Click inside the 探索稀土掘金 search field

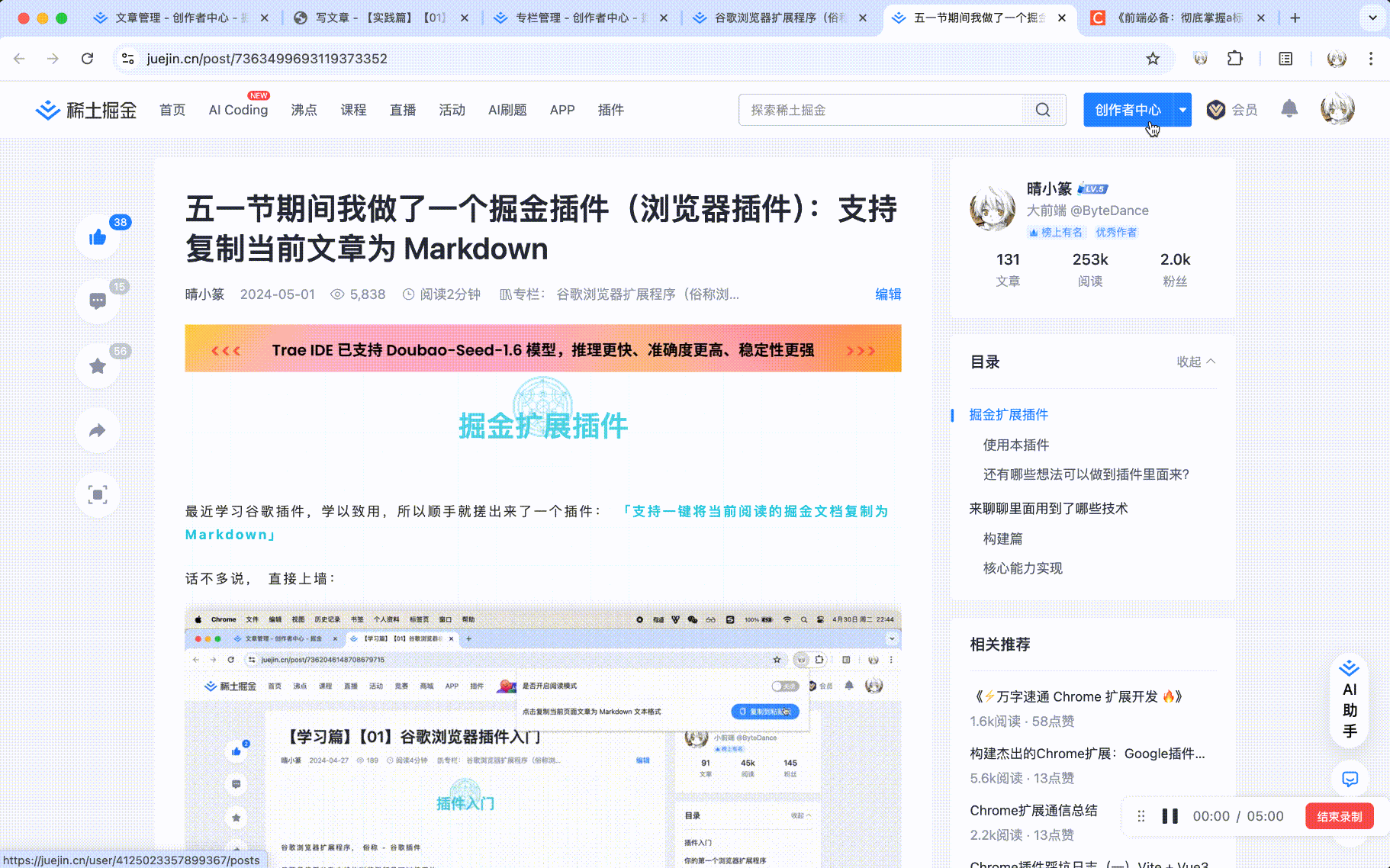877,109
